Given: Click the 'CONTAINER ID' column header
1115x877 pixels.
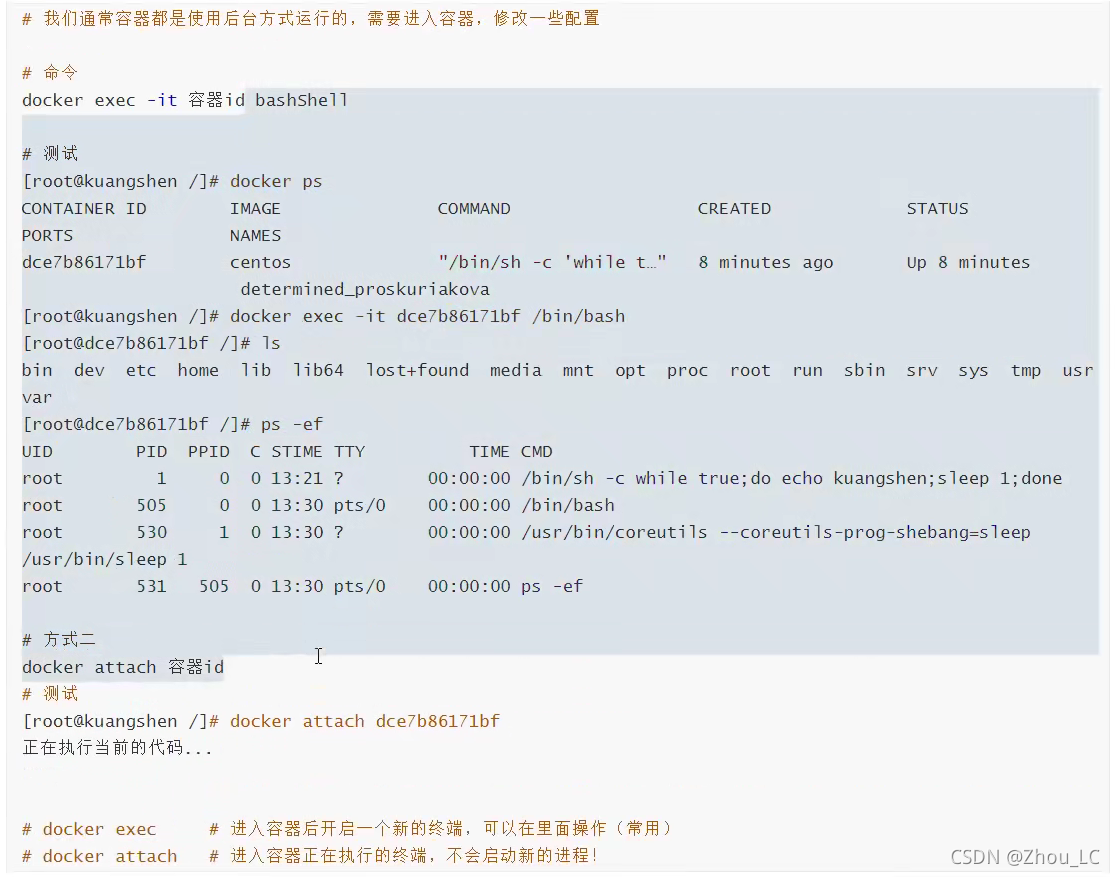Looking at the screenshot, I should 84,208.
